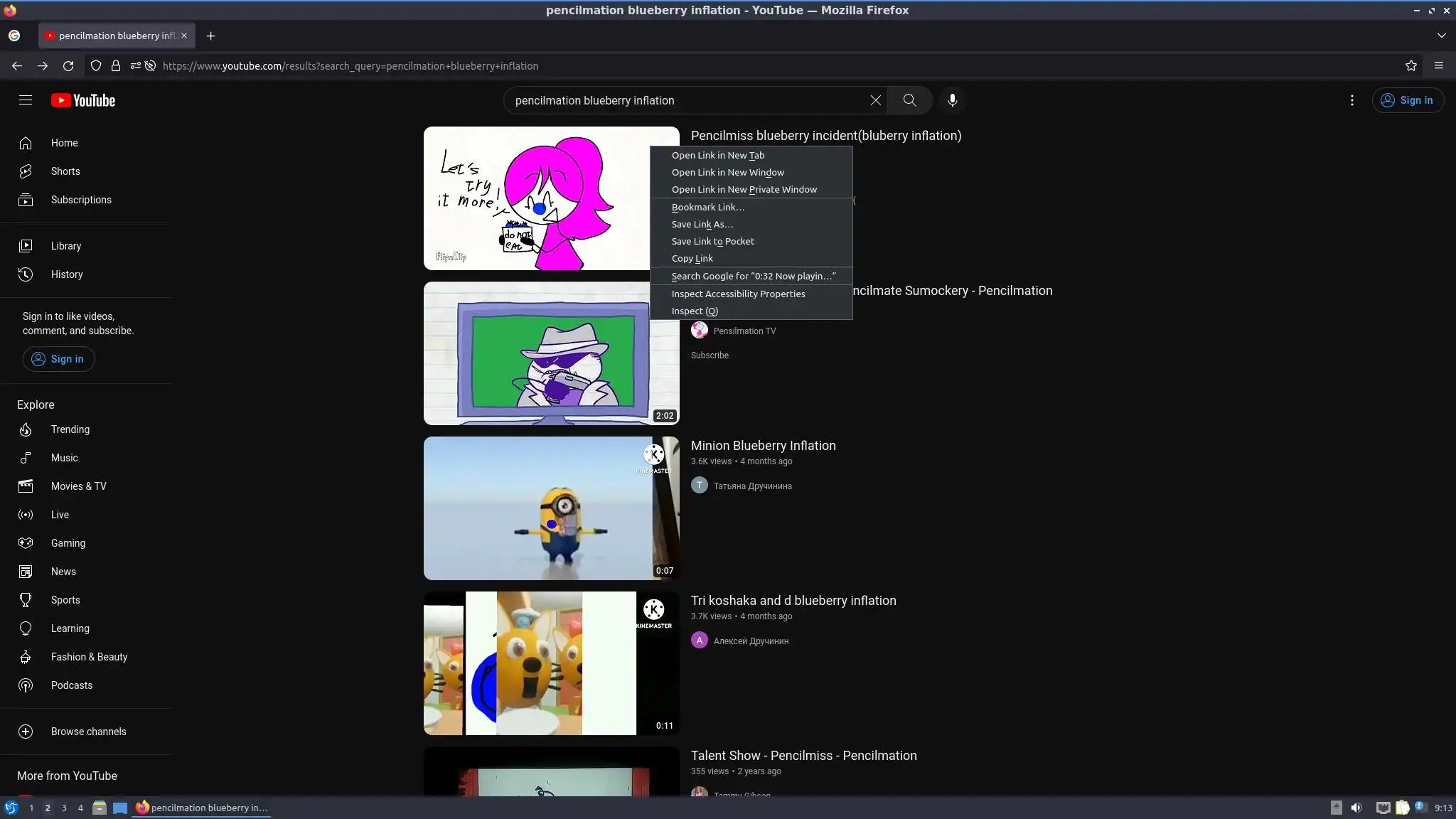Open Firefox application hamburger menu
This screenshot has height=819, width=1456.
1438,65
